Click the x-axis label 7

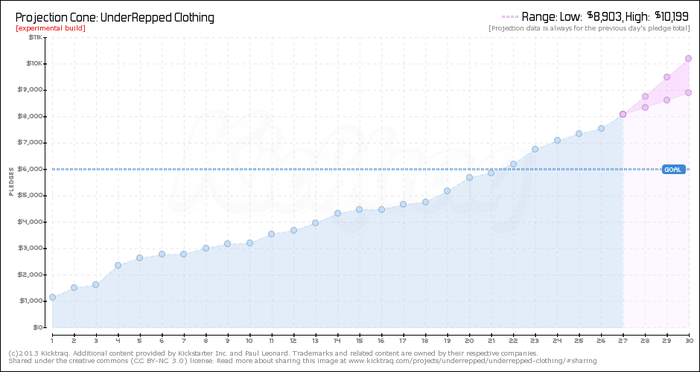[x=183, y=340]
